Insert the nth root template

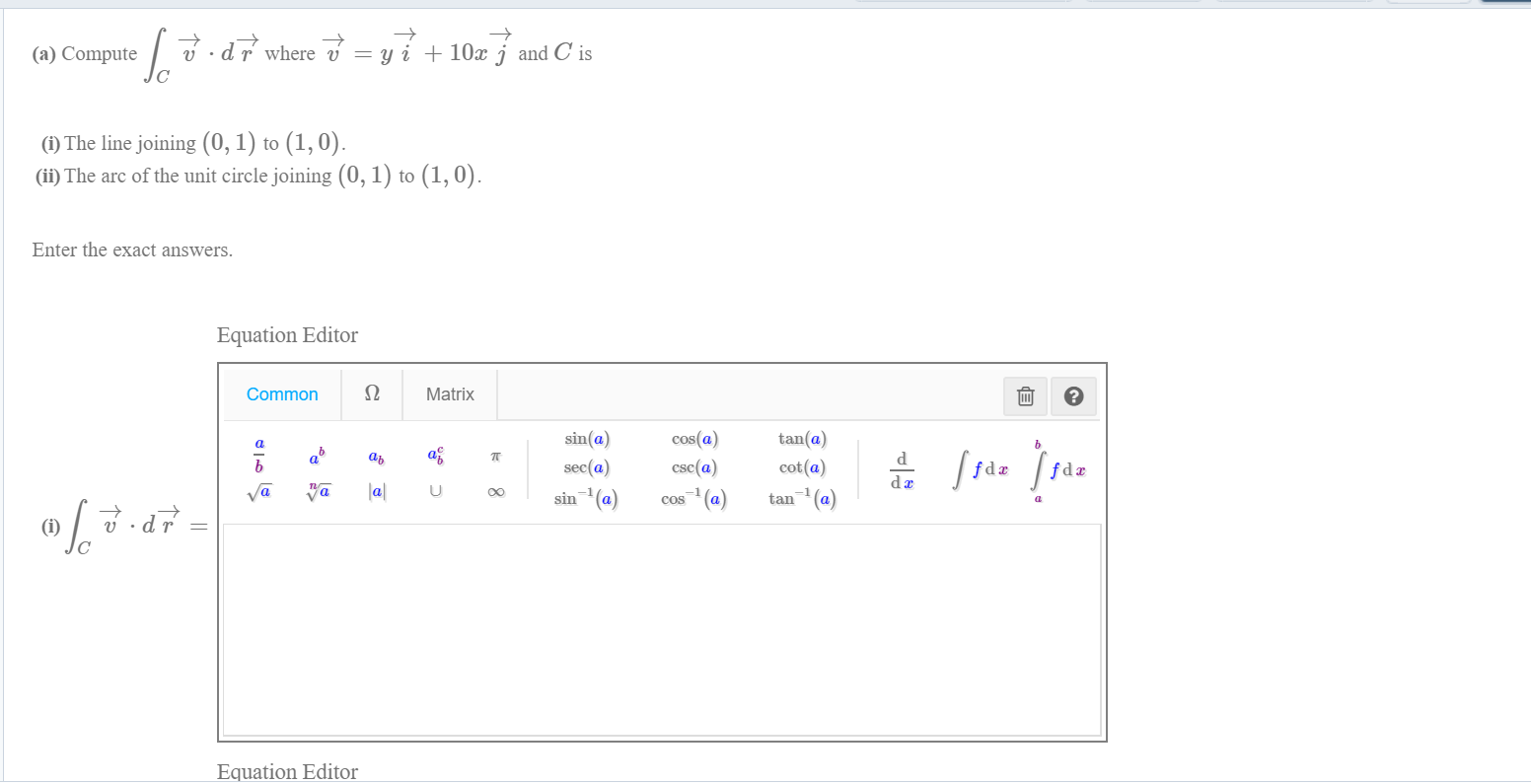click(318, 491)
